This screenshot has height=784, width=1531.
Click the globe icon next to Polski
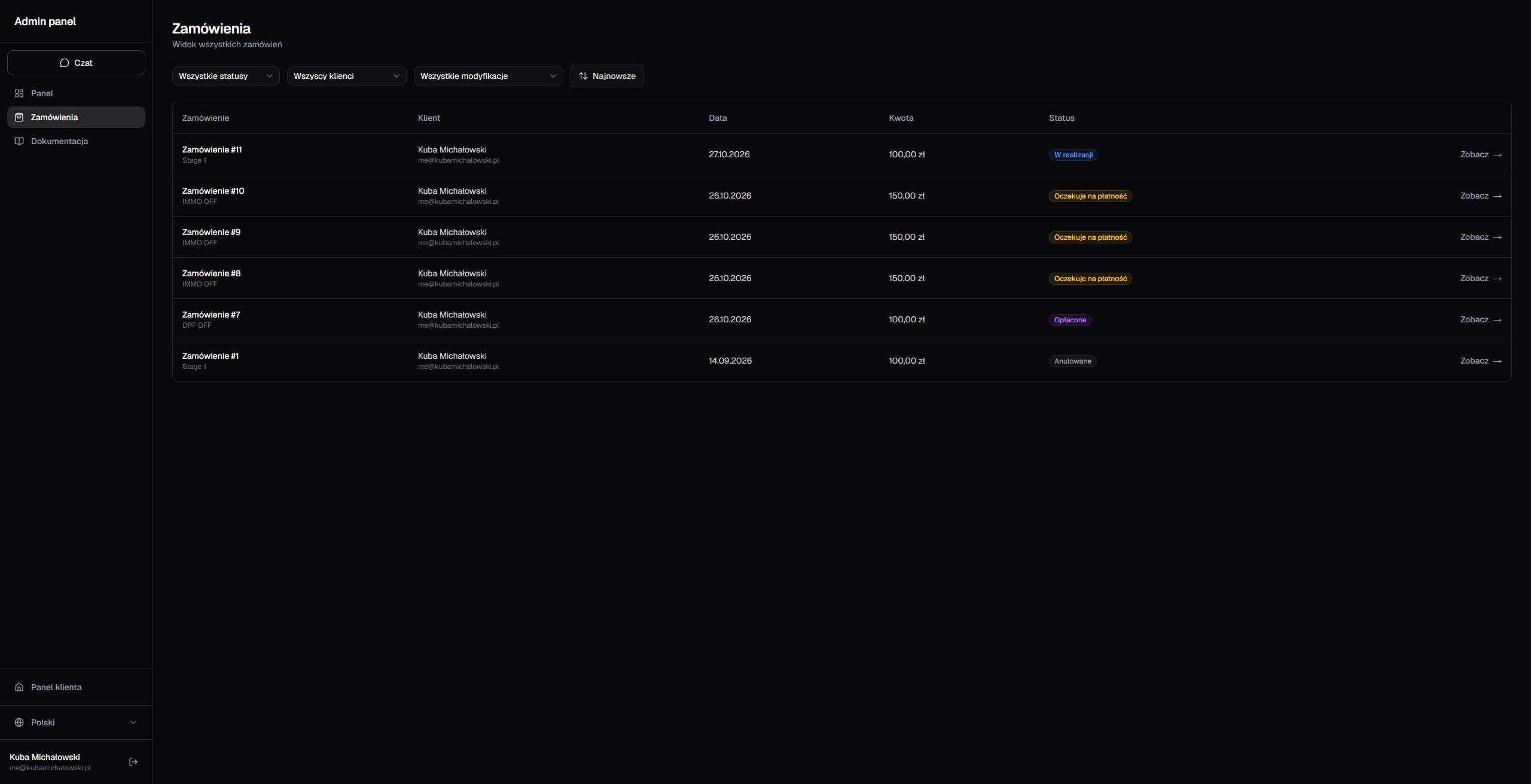pos(19,722)
